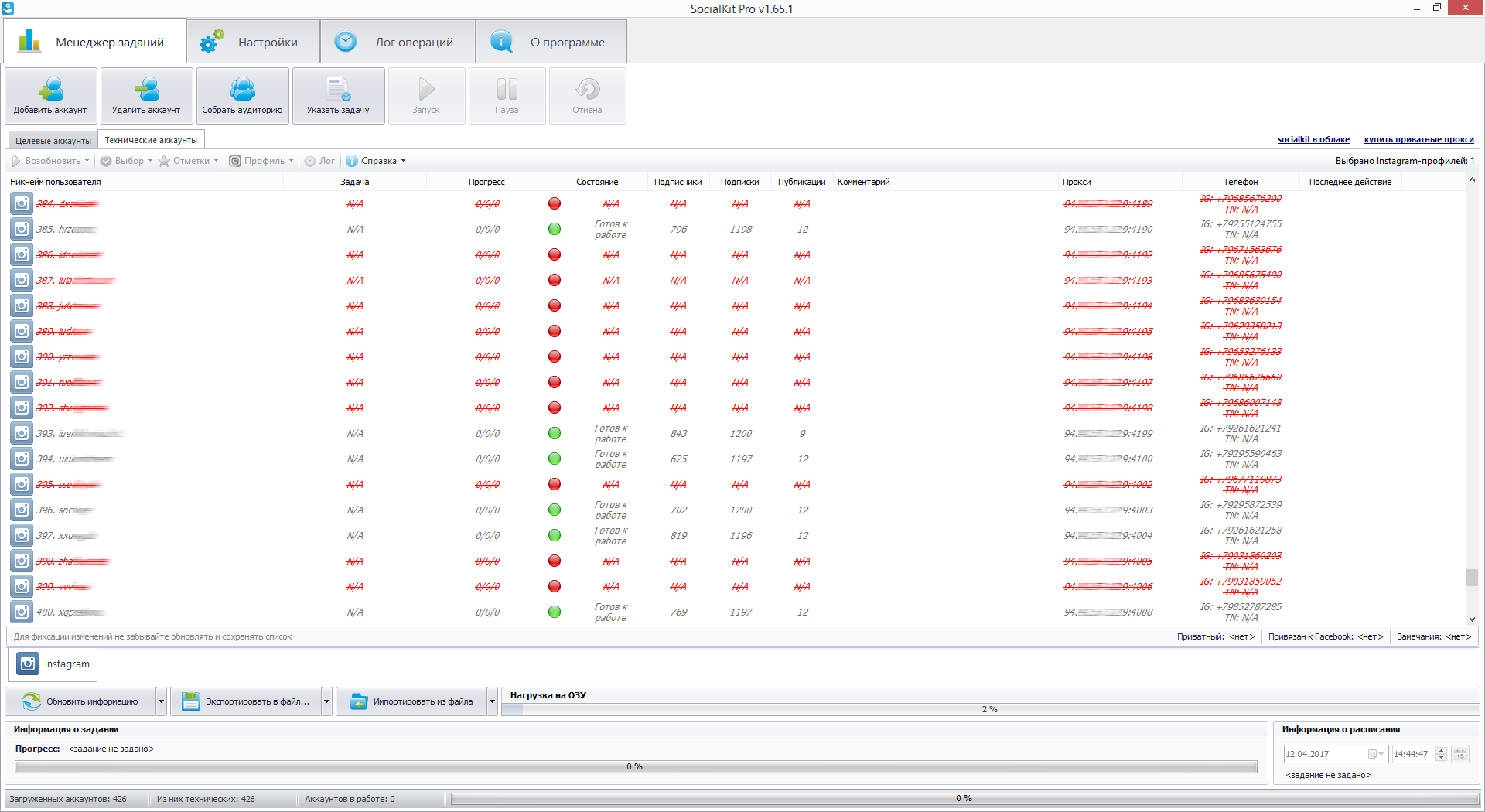Click Instagram icon of row 384
The image size is (1485, 812).
(x=22, y=203)
